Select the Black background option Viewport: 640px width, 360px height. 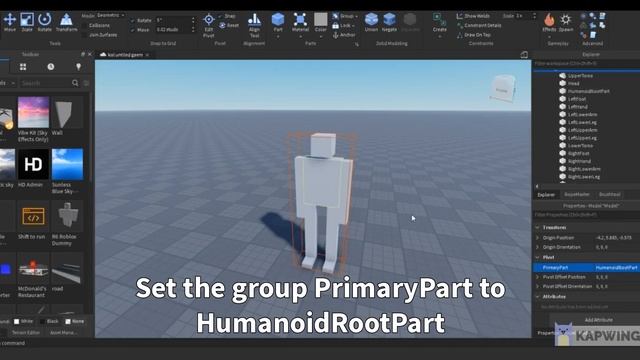point(42,322)
